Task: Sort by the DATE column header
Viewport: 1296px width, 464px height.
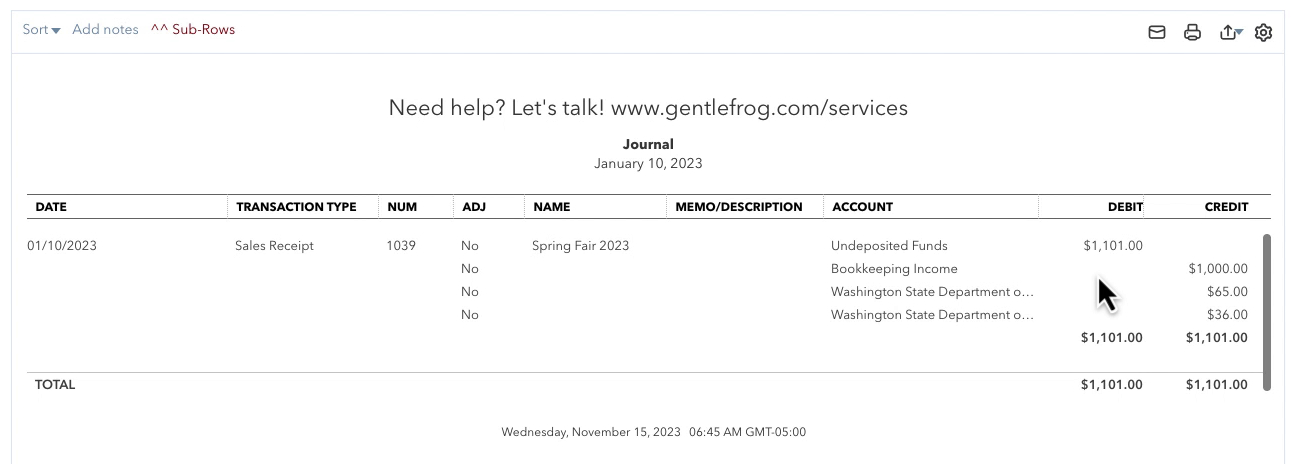Action: coord(51,207)
